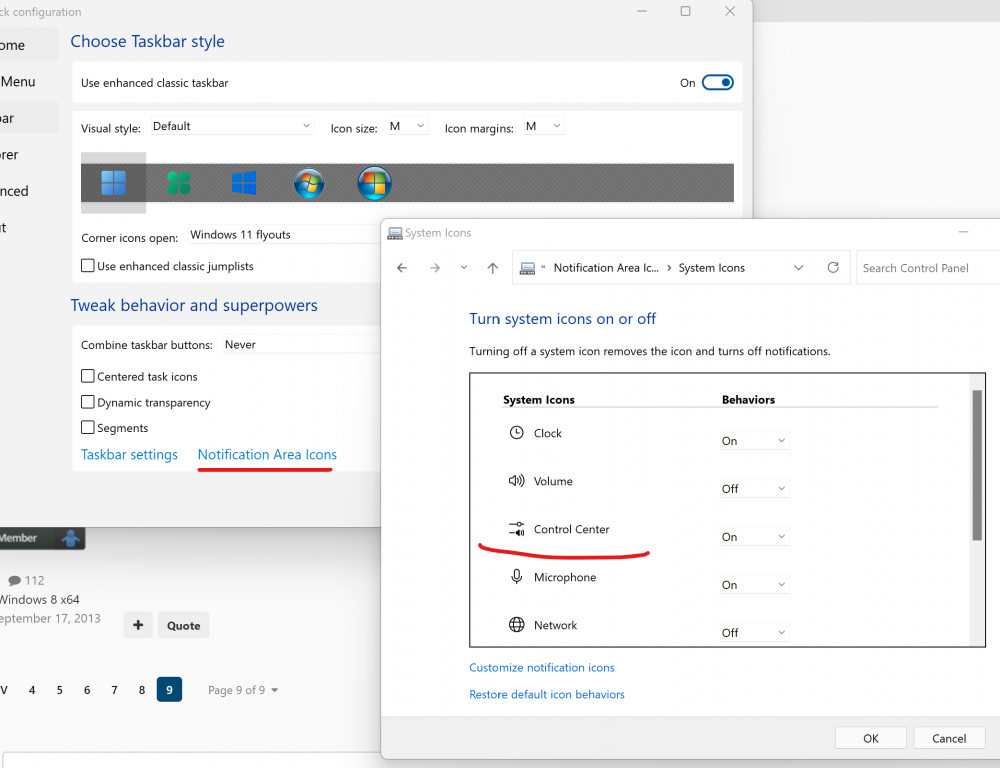Select the Windows 11 logo taskbar style
Screen dimensions: 1000x768
point(113,183)
